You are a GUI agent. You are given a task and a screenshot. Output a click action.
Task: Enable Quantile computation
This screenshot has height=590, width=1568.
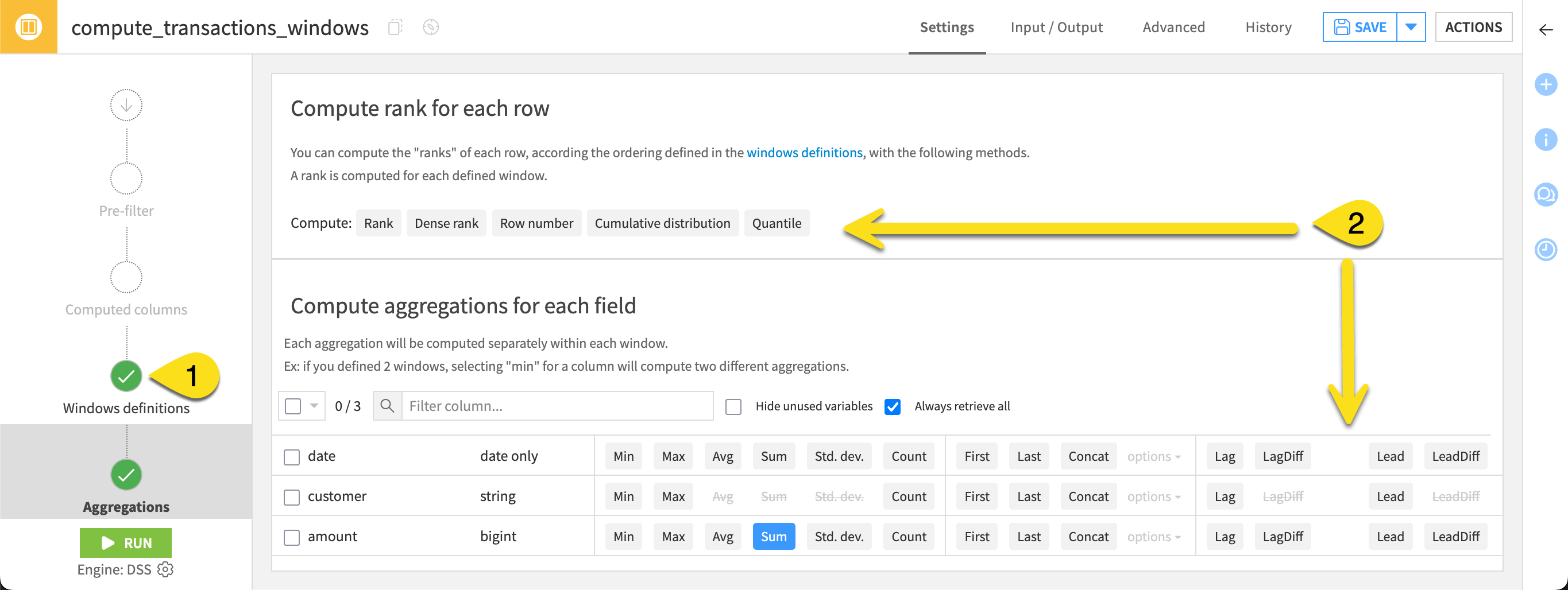point(776,223)
